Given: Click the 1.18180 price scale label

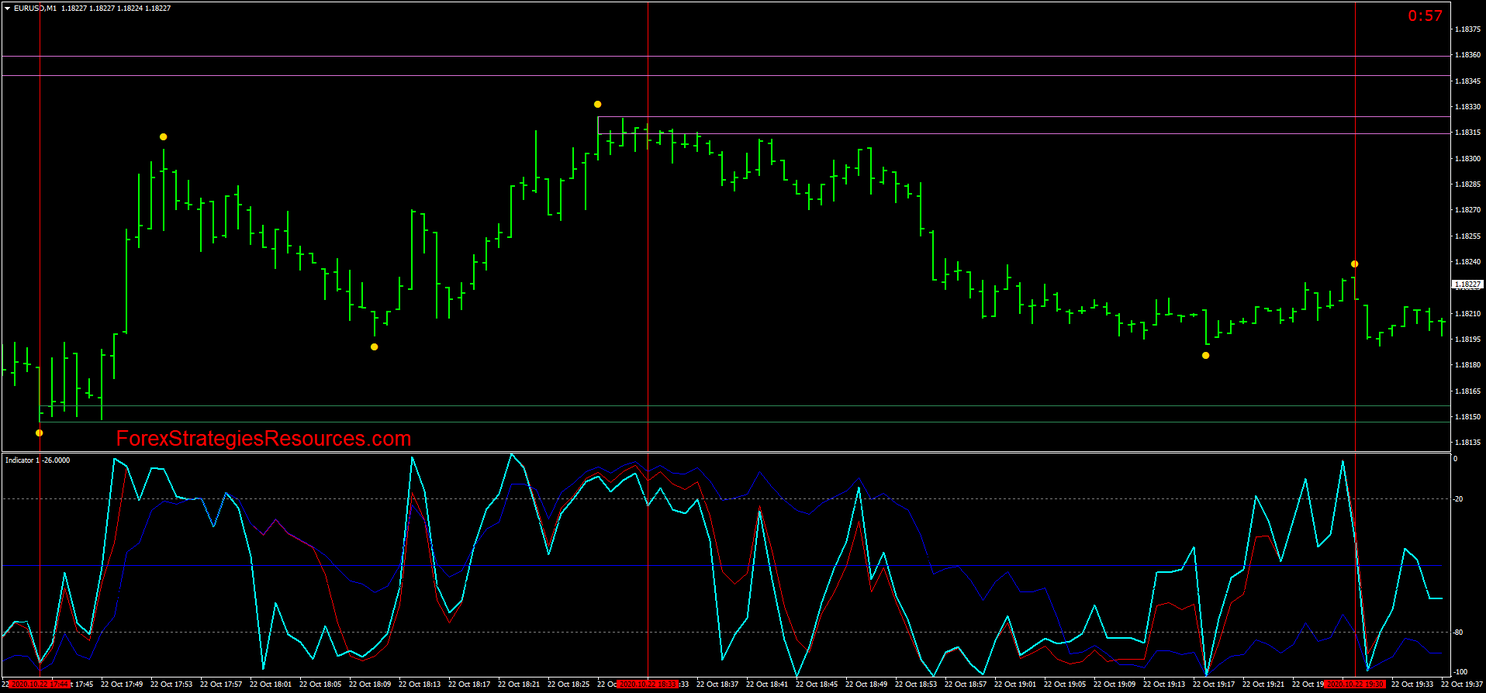Looking at the screenshot, I should tap(1468, 366).
